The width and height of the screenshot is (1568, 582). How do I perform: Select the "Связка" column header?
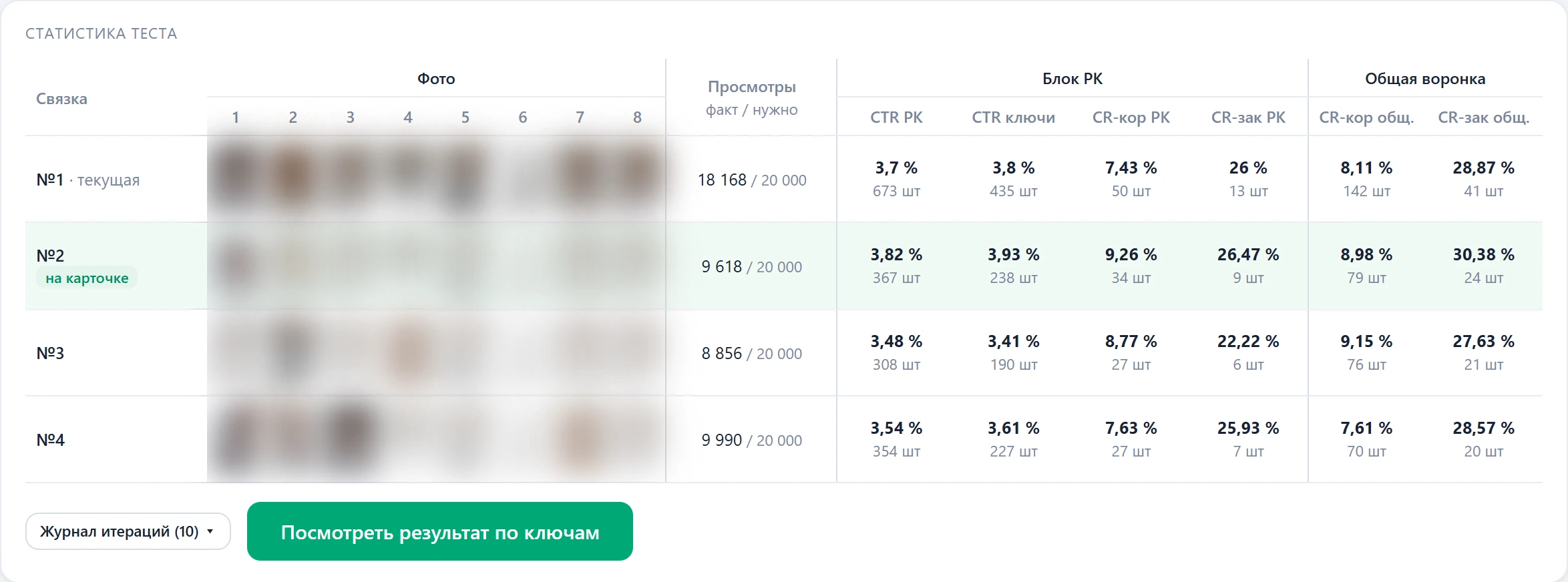(x=61, y=99)
